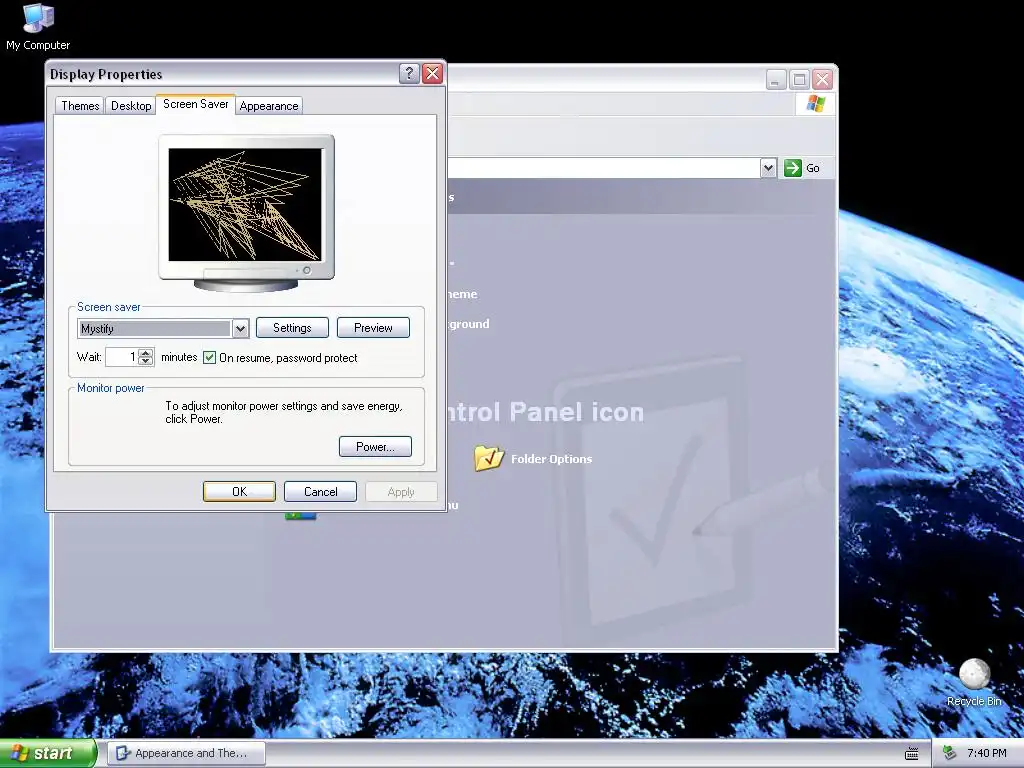Image resolution: width=1024 pixels, height=768 pixels.
Task: Click the Go button label
Action: [812, 168]
